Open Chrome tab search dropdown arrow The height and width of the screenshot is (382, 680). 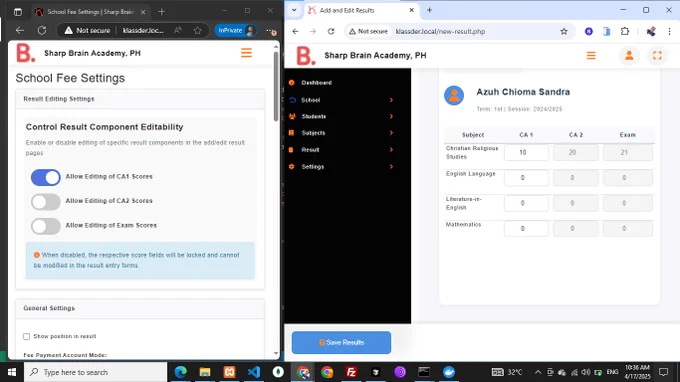[294, 10]
